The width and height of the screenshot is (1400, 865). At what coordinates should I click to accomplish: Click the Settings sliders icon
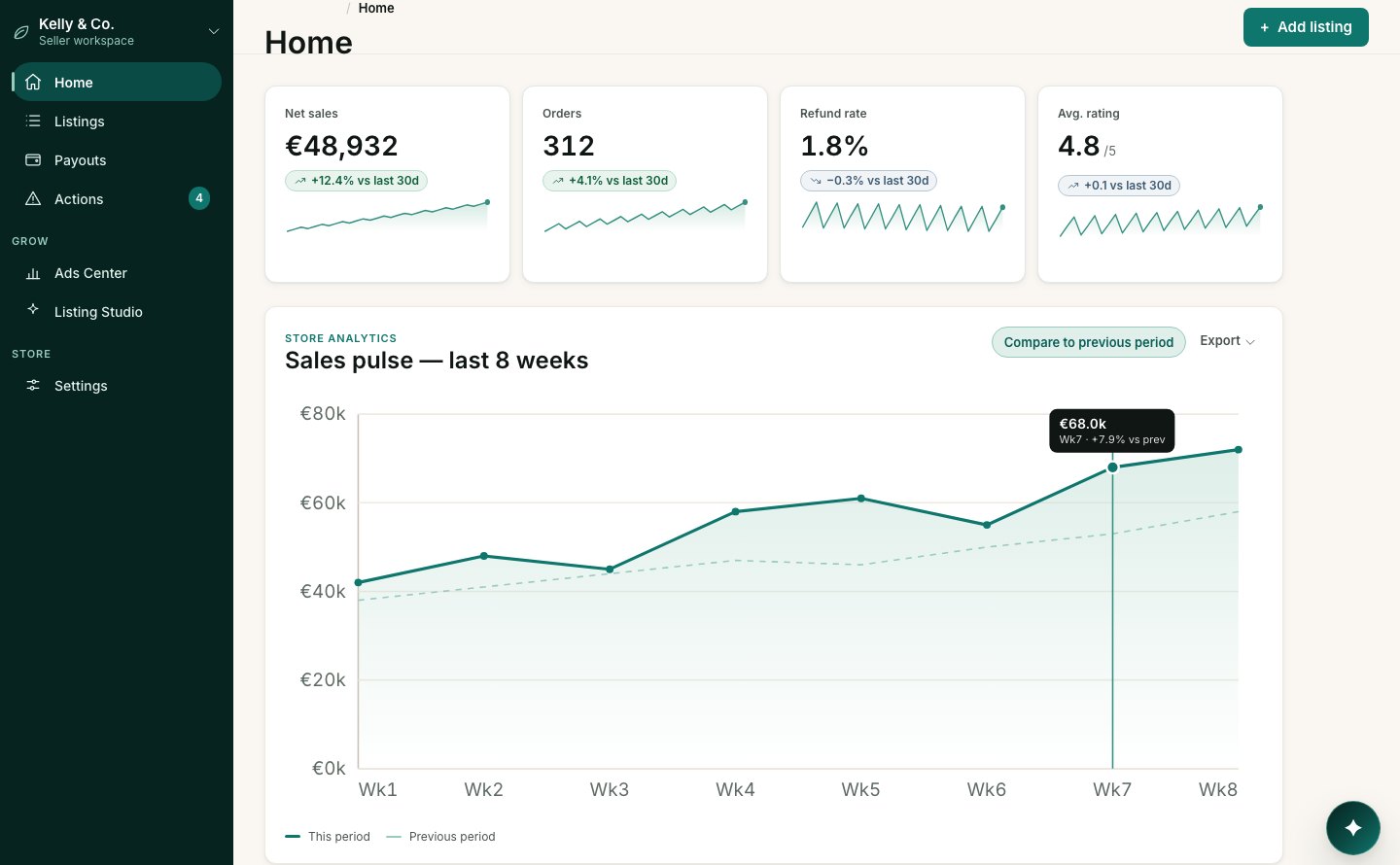click(33, 385)
